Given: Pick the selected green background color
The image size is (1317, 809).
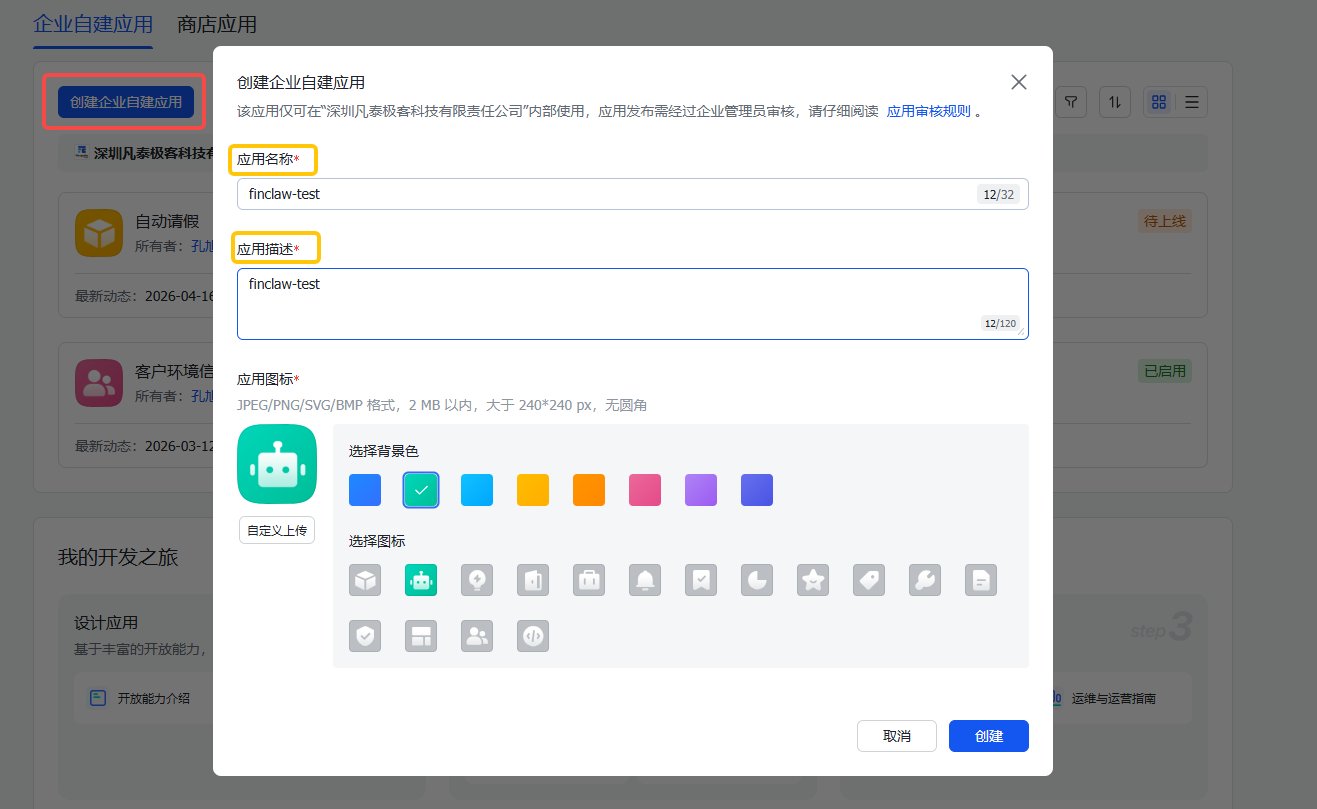Looking at the screenshot, I should tap(421, 490).
